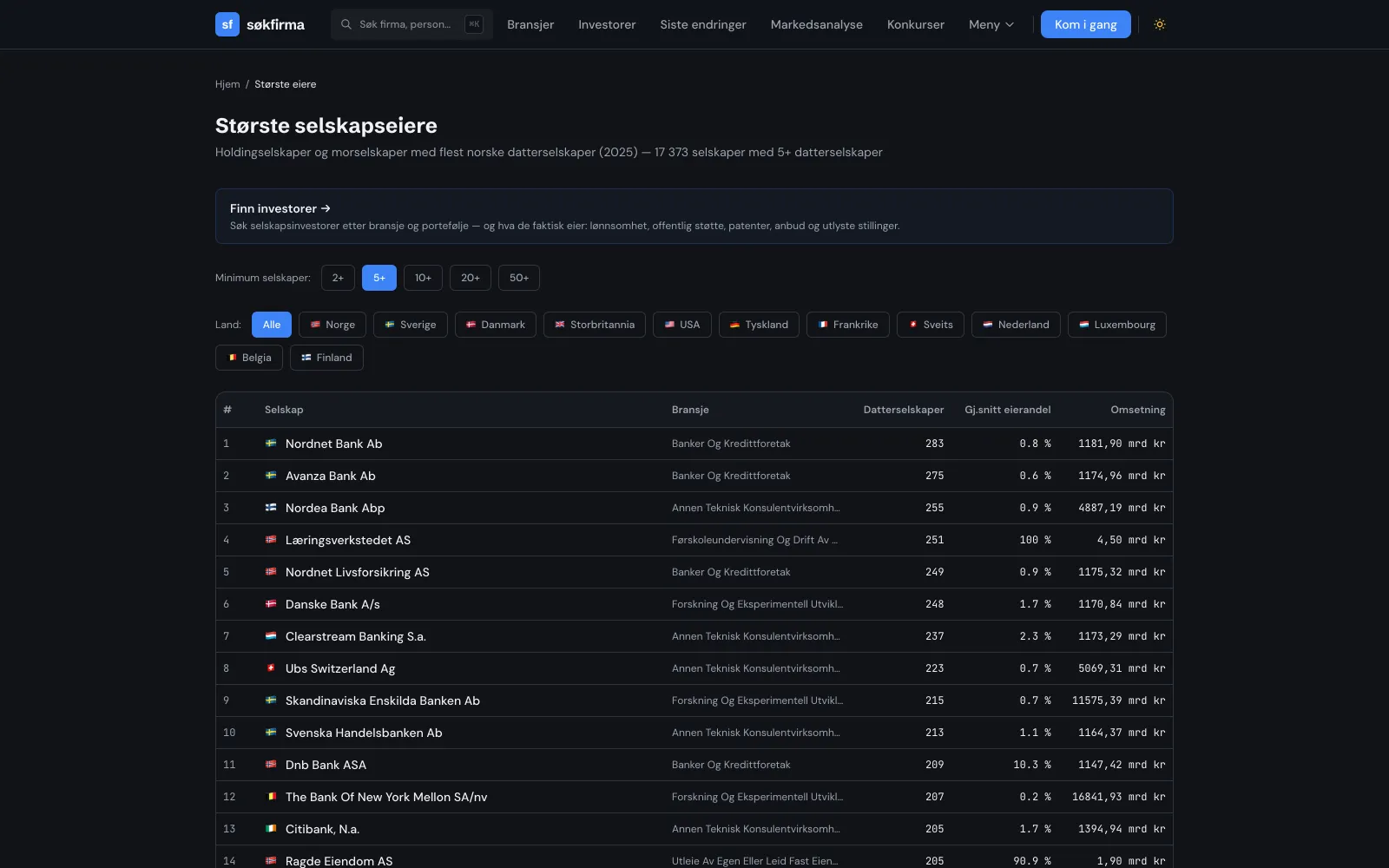Click the 'Førskoleundervisning Og Drift Av' industry cell

pos(754,540)
